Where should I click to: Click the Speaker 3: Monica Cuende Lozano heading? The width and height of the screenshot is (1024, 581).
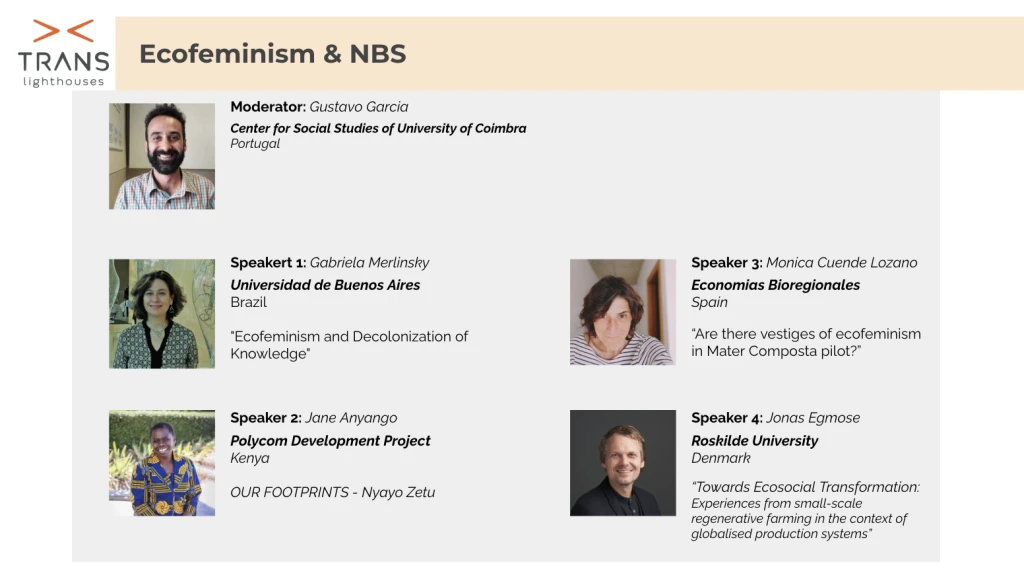click(x=804, y=263)
